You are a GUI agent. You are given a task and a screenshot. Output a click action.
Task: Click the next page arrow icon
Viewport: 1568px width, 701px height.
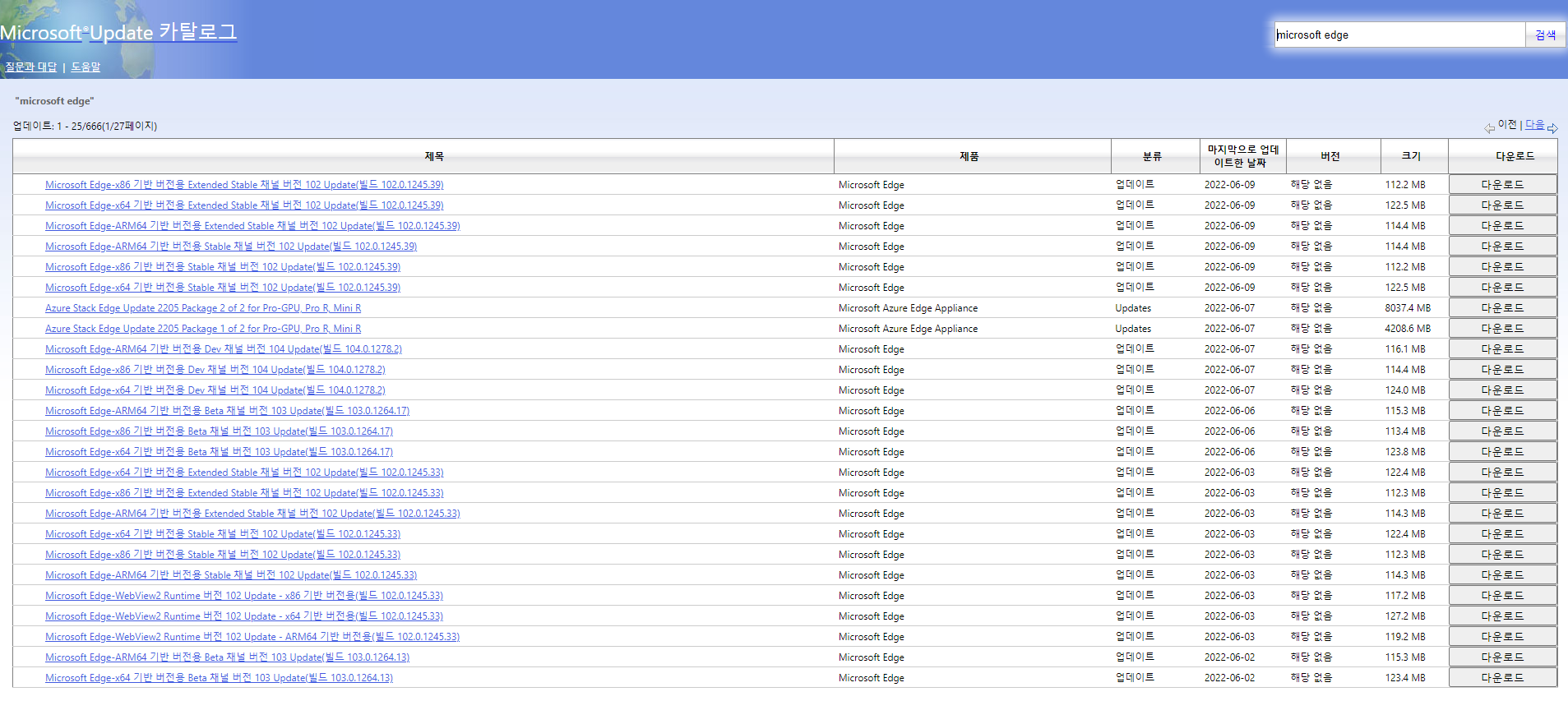click(x=1552, y=128)
